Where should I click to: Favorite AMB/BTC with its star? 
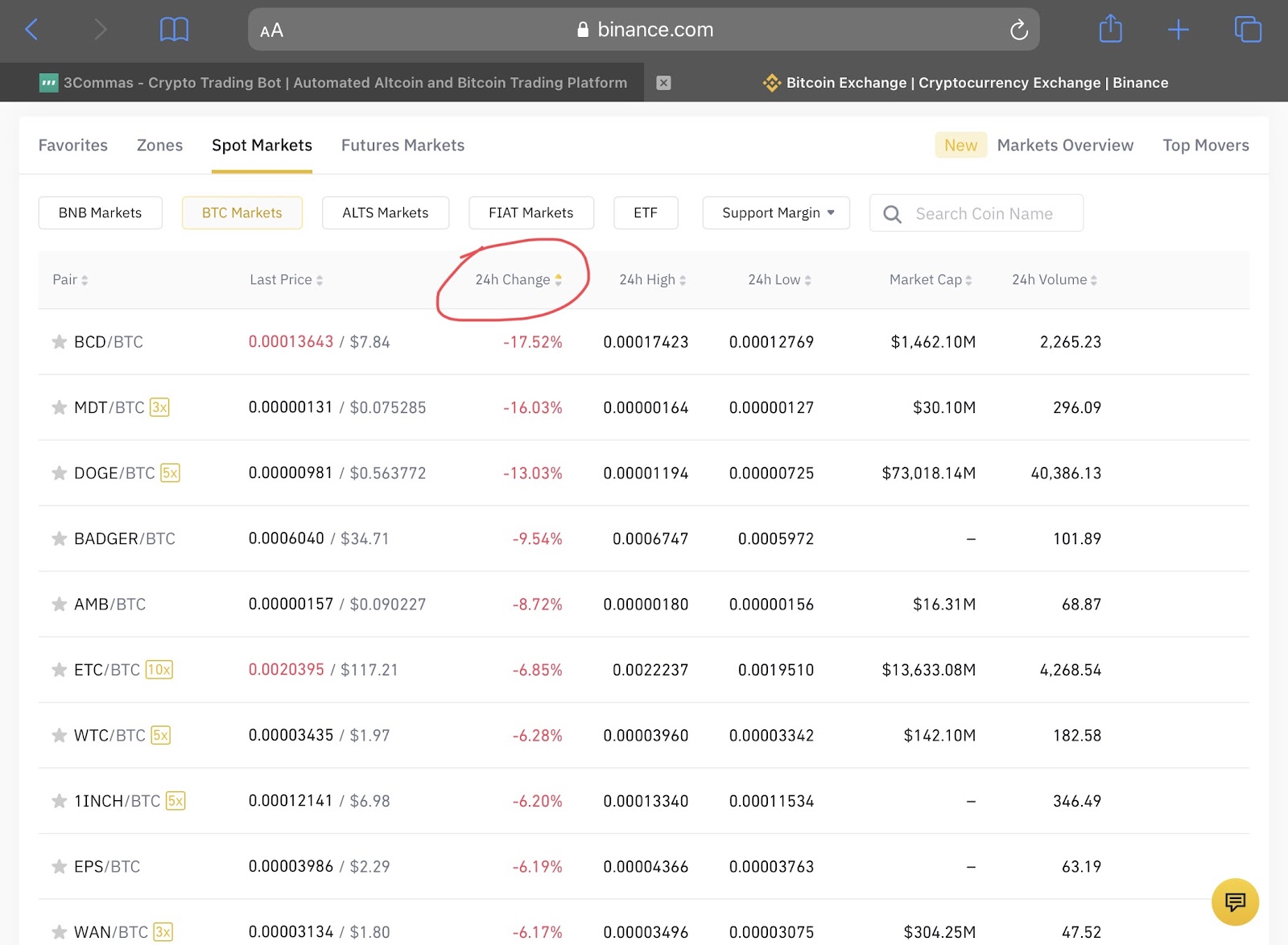(59, 604)
